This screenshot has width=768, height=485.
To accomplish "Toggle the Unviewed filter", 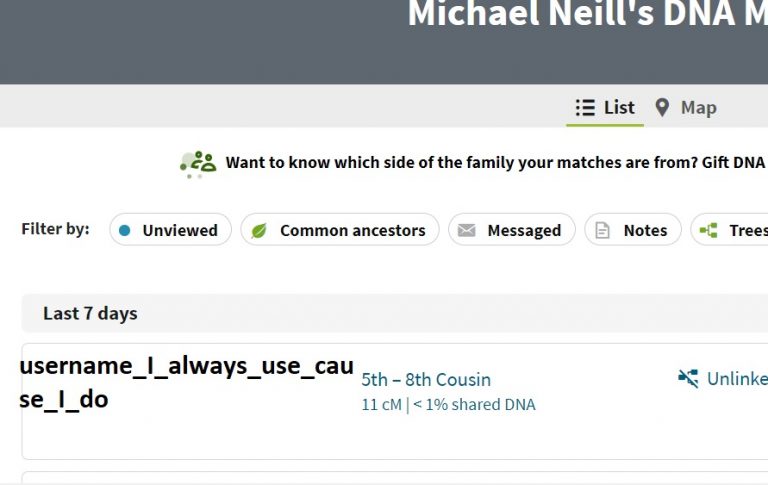I will click(171, 230).
